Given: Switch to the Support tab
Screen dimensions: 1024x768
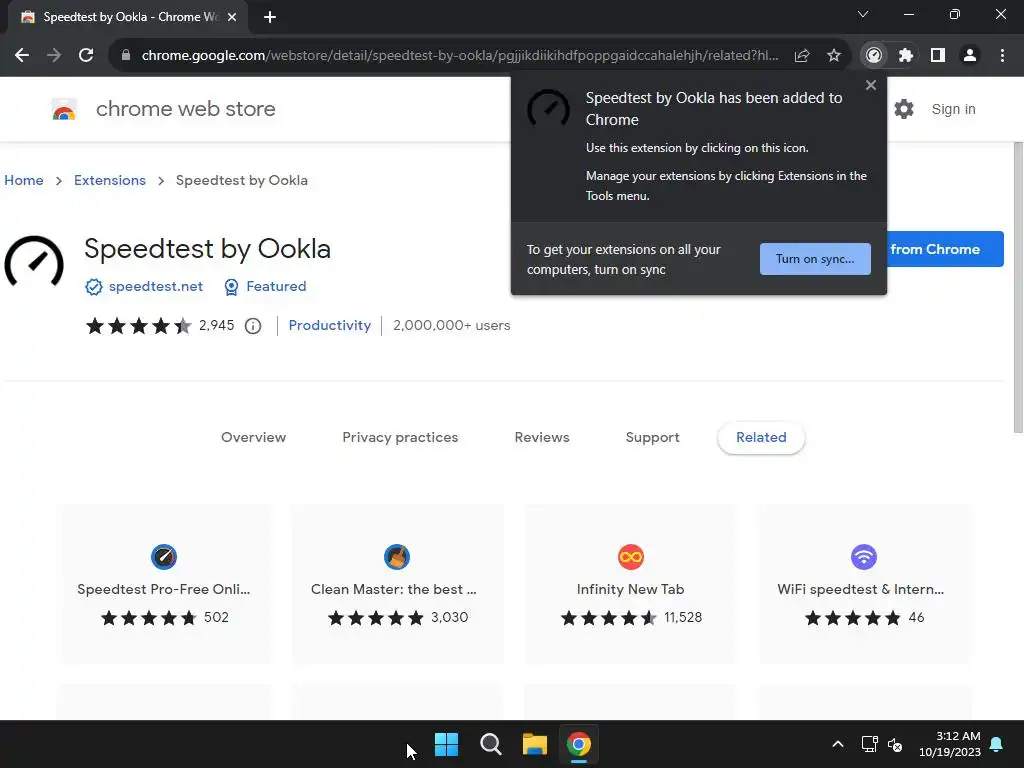Looking at the screenshot, I should [x=652, y=438].
